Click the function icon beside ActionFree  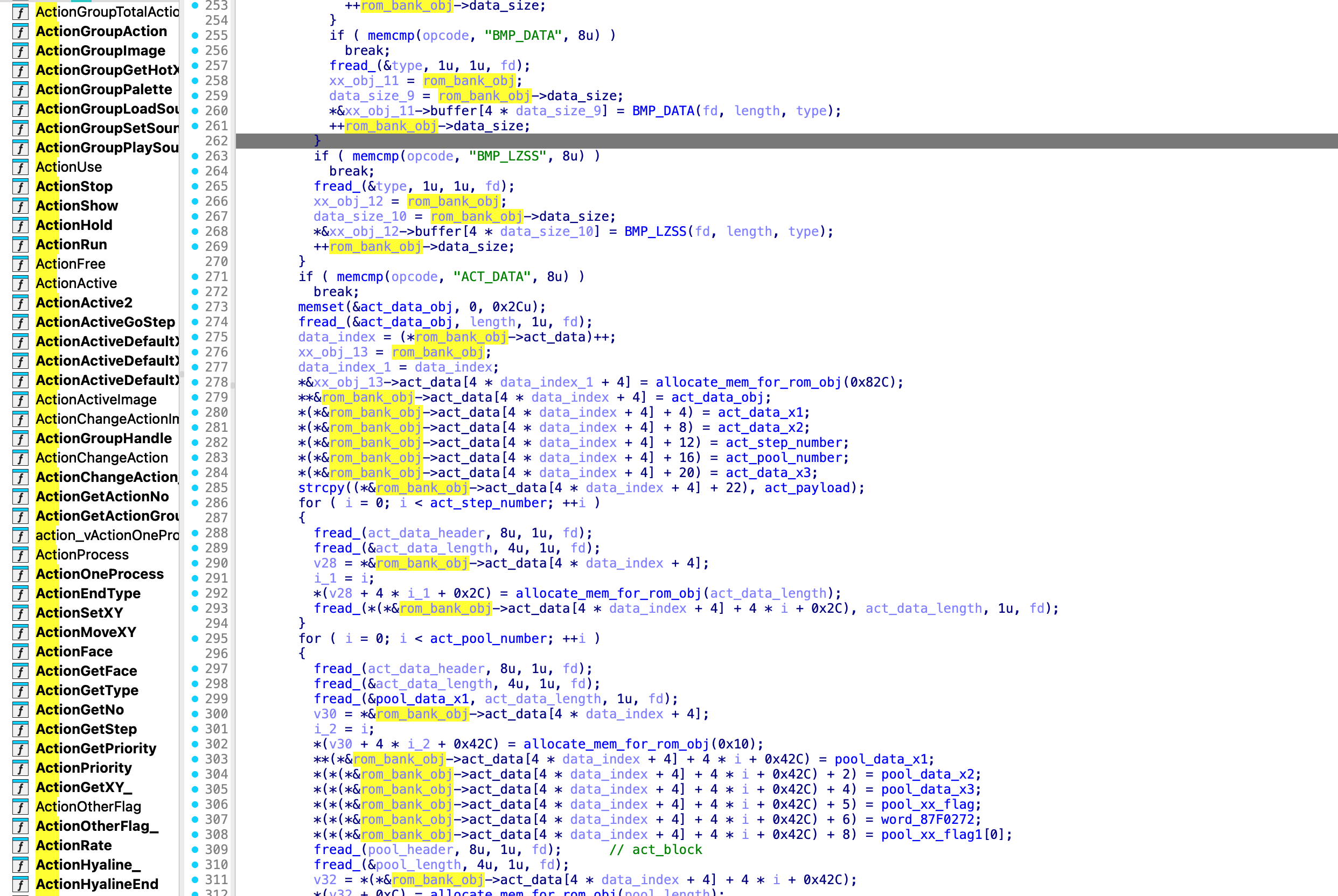tap(20, 264)
